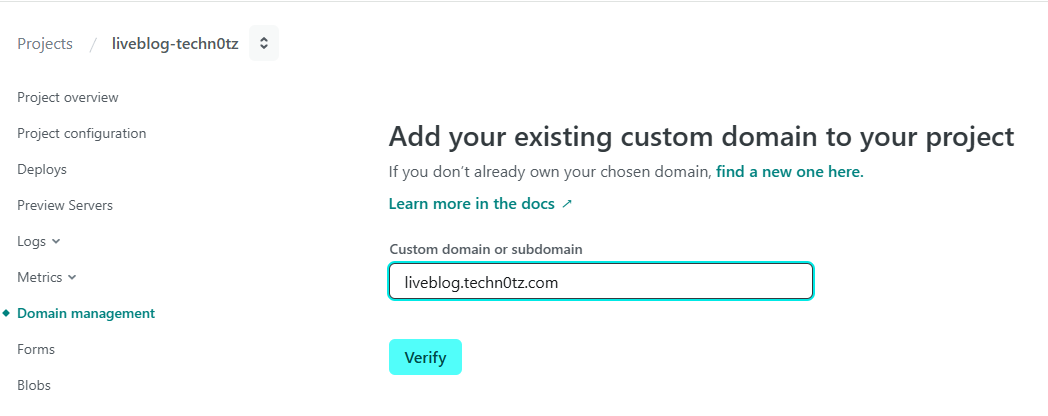
Task: Open Blobs from the sidebar
Action: tap(34, 385)
